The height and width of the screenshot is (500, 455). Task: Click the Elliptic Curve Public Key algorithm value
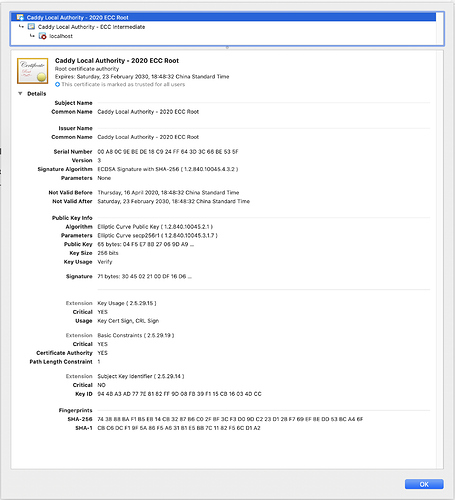tap(155, 227)
